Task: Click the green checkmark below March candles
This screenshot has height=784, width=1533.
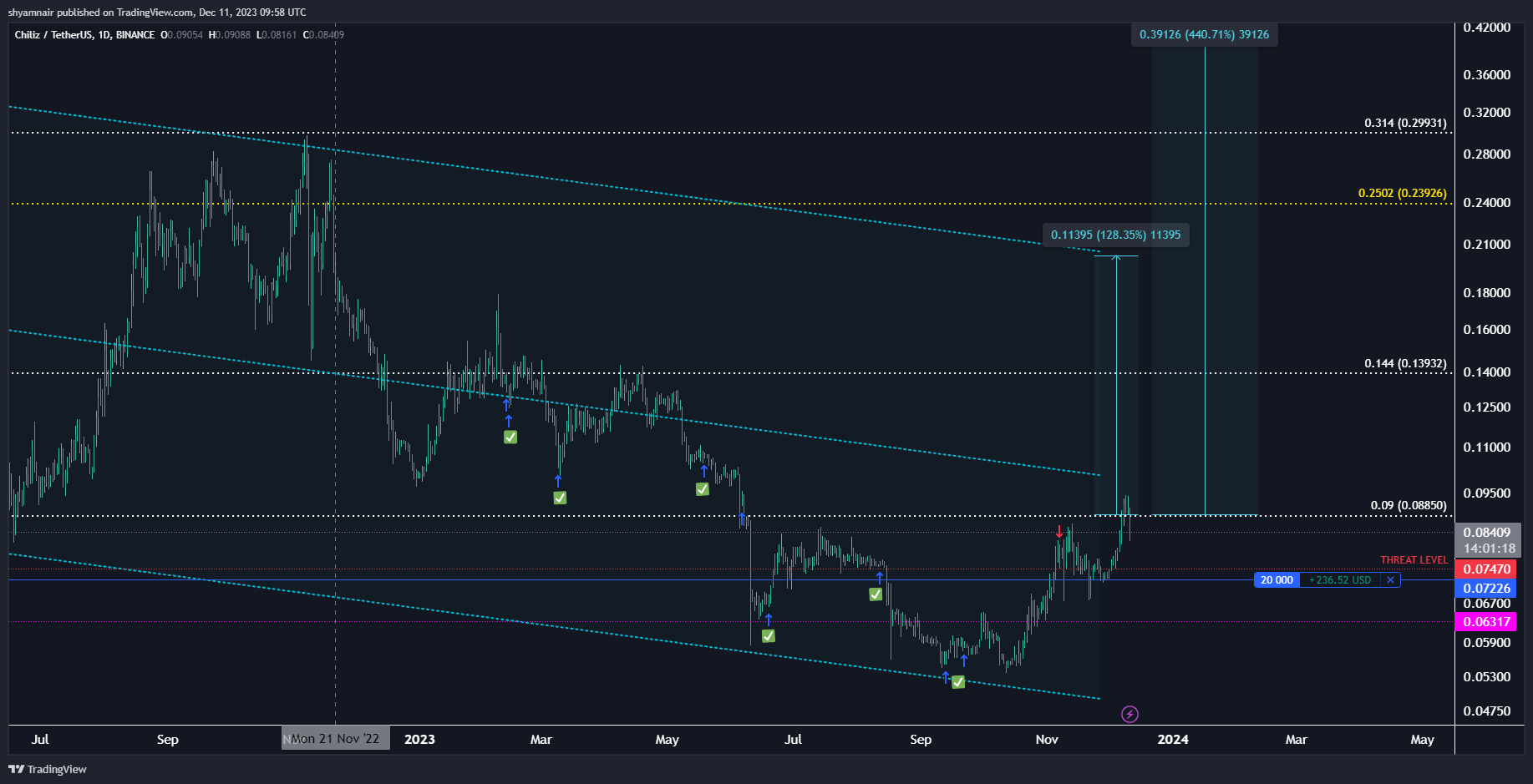Action: point(560,498)
